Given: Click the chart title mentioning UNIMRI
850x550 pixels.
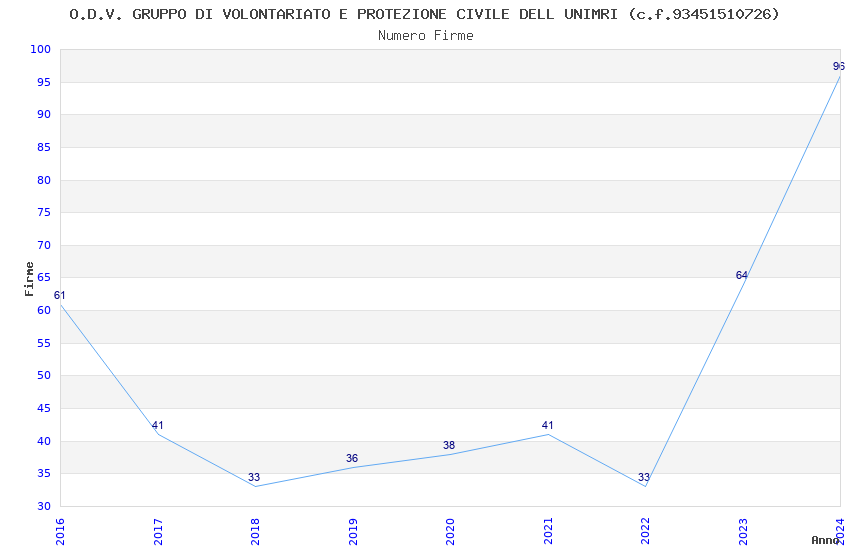Looking at the screenshot, I should (x=424, y=14).
